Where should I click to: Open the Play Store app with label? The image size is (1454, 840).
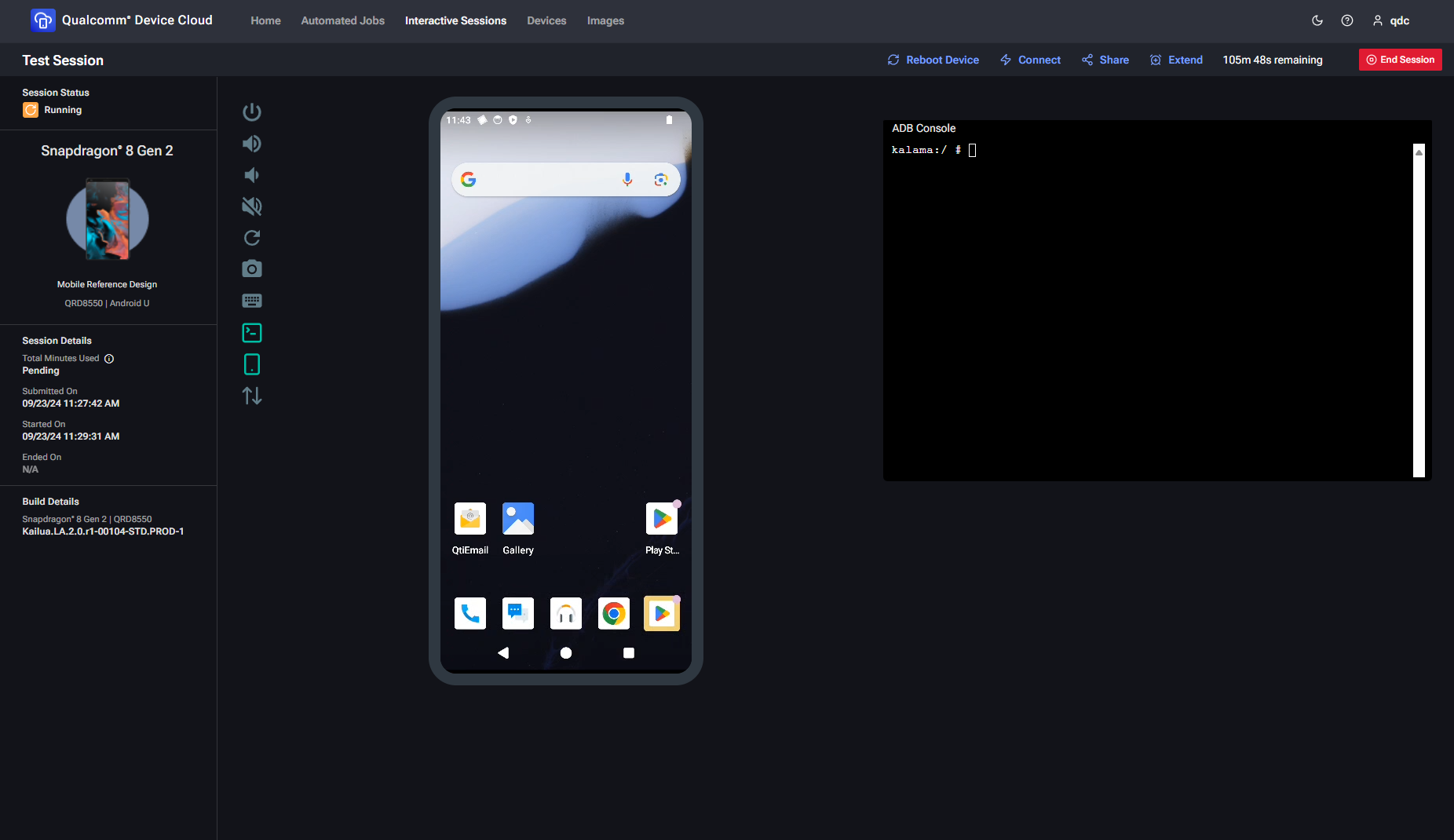coord(662,528)
